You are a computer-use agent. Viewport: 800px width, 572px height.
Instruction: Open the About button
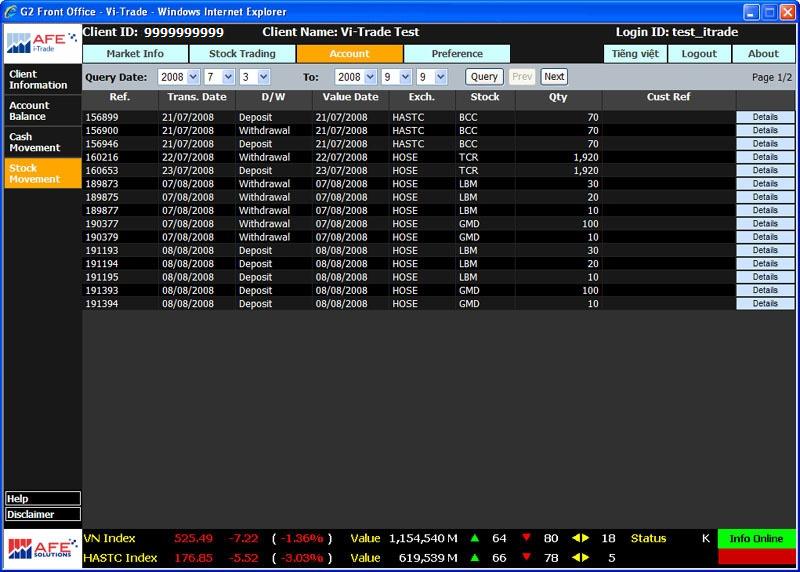tap(763, 54)
